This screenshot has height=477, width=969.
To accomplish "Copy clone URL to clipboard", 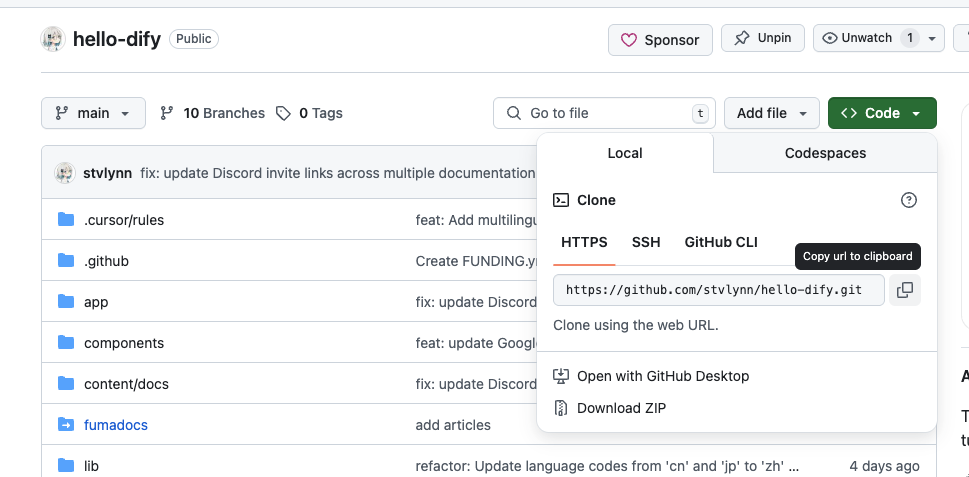I will pos(904,290).
